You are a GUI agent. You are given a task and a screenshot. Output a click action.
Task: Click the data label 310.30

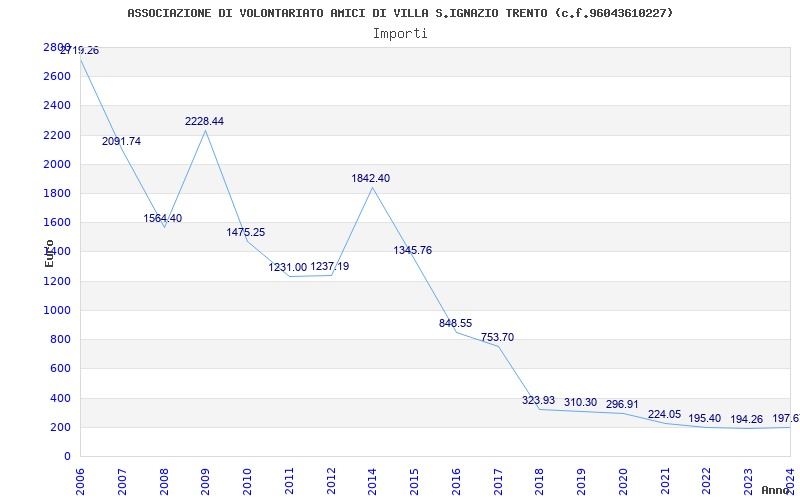coord(580,403)
